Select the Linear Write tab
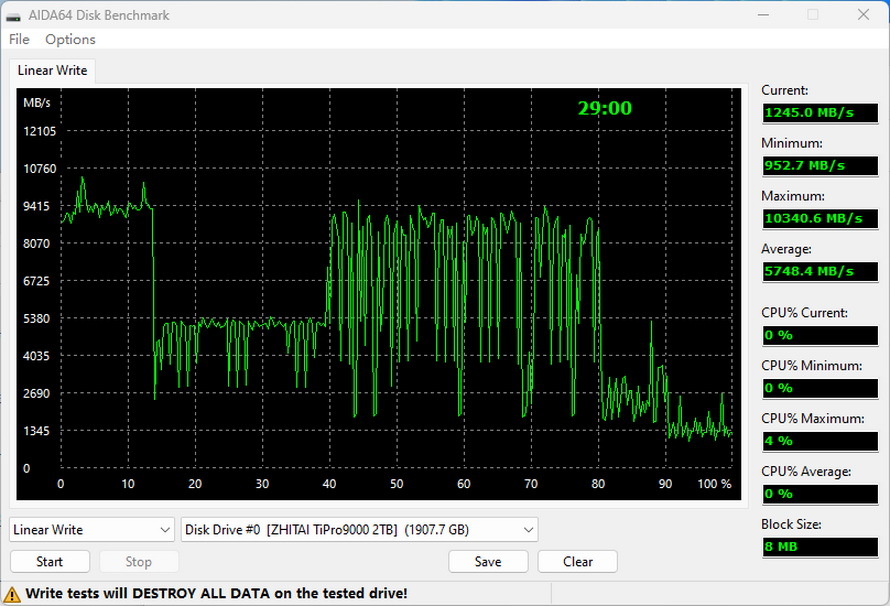This screenshot has width=890, height=606. tap(52, 70)
